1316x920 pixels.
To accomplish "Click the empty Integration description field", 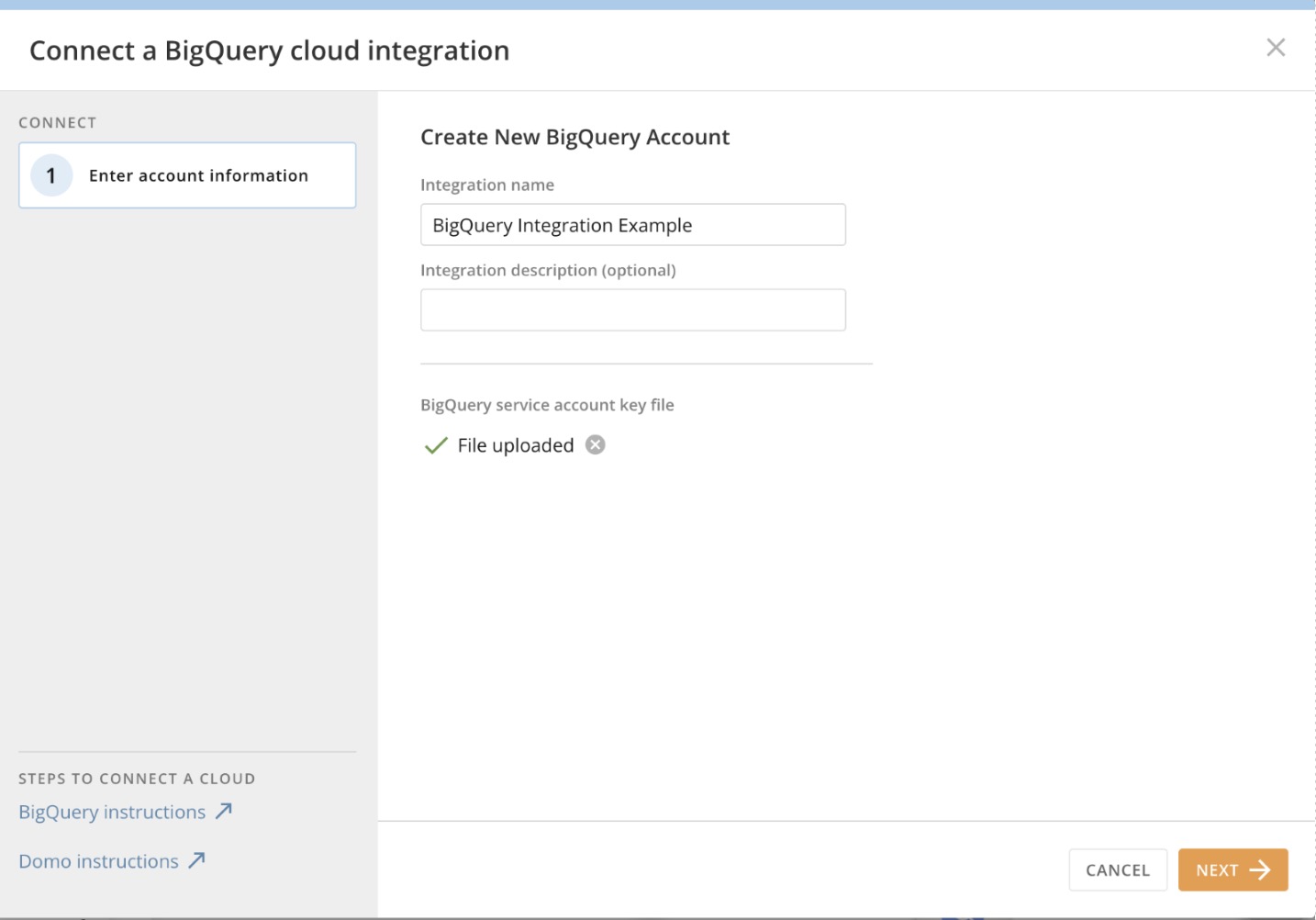I will 632,309.
